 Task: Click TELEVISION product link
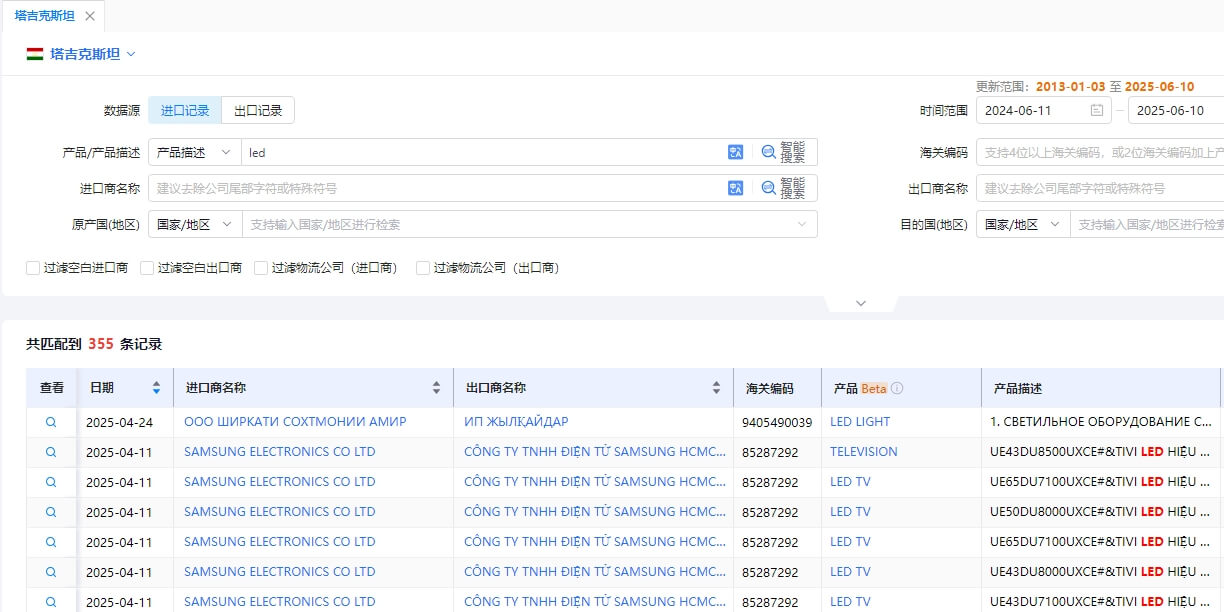tap(864, 452)
